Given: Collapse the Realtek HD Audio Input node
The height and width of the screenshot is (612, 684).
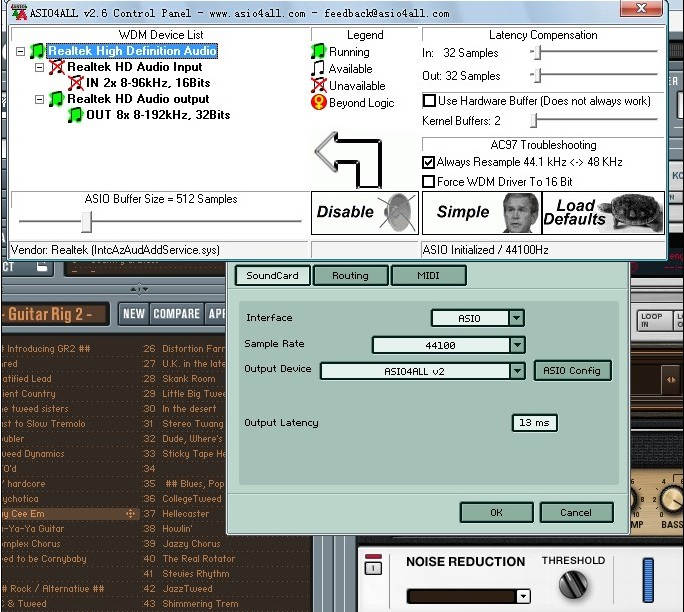Looking at the screenshot, I should 39,68.
